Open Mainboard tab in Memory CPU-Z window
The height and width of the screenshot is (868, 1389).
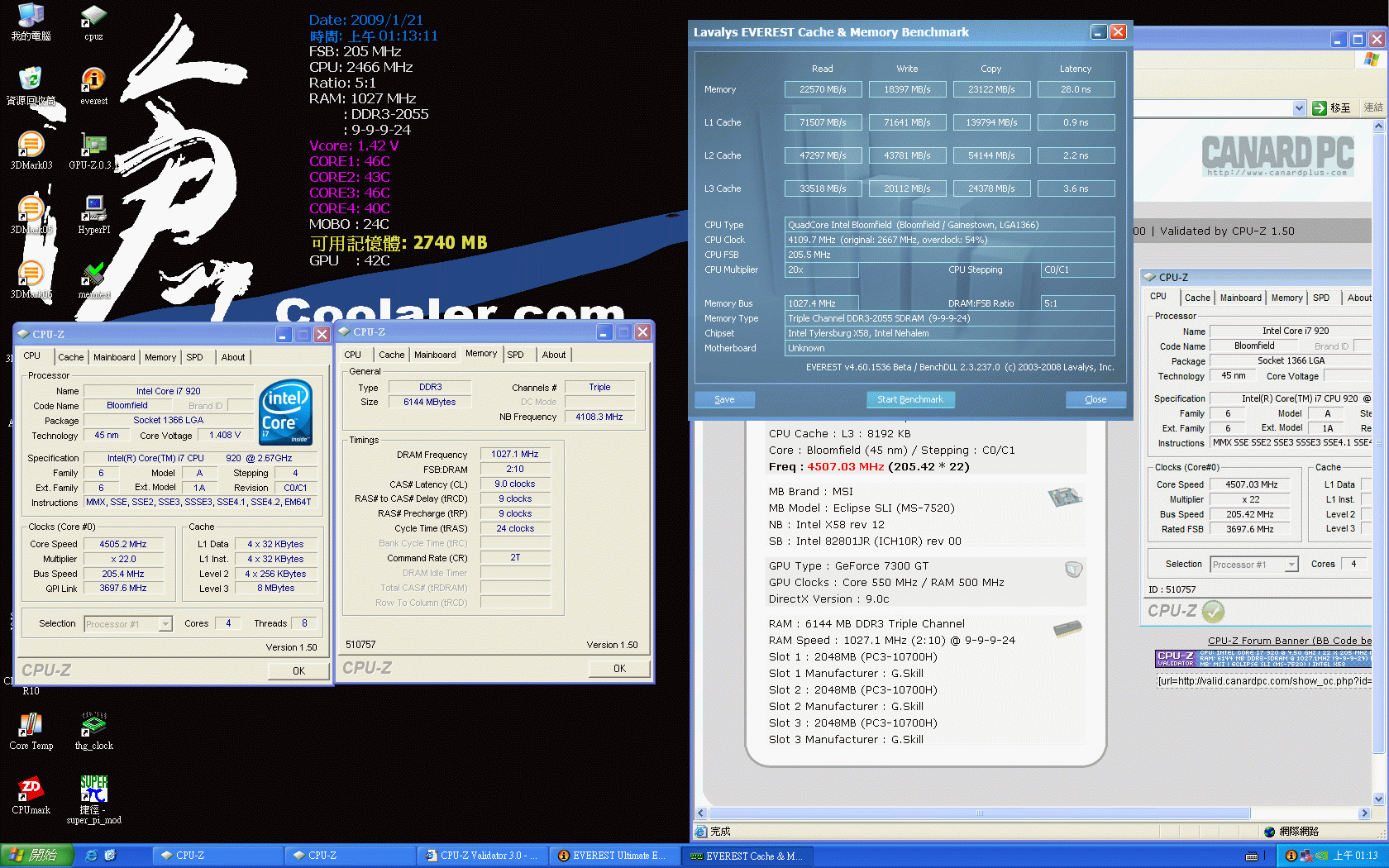pos(435,355)
